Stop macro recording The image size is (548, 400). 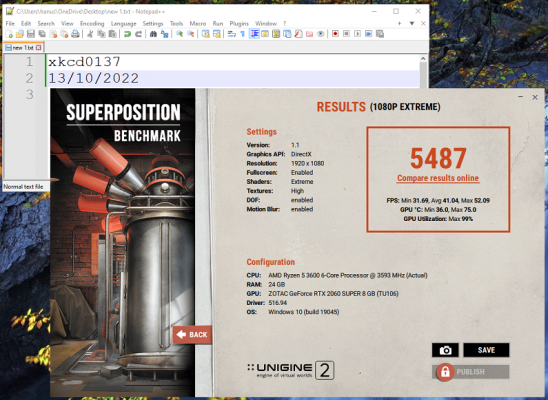pos(346,34)
